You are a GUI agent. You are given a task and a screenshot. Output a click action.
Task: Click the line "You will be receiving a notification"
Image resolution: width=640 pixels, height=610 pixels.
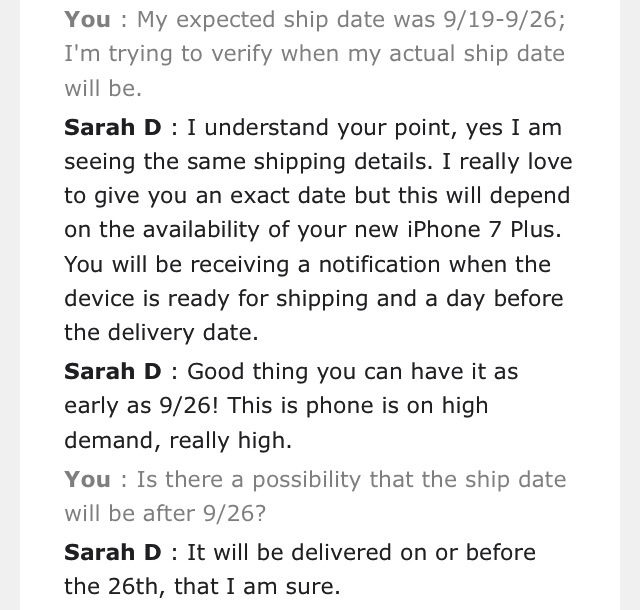pyautogui.click(x=252, y=264)
